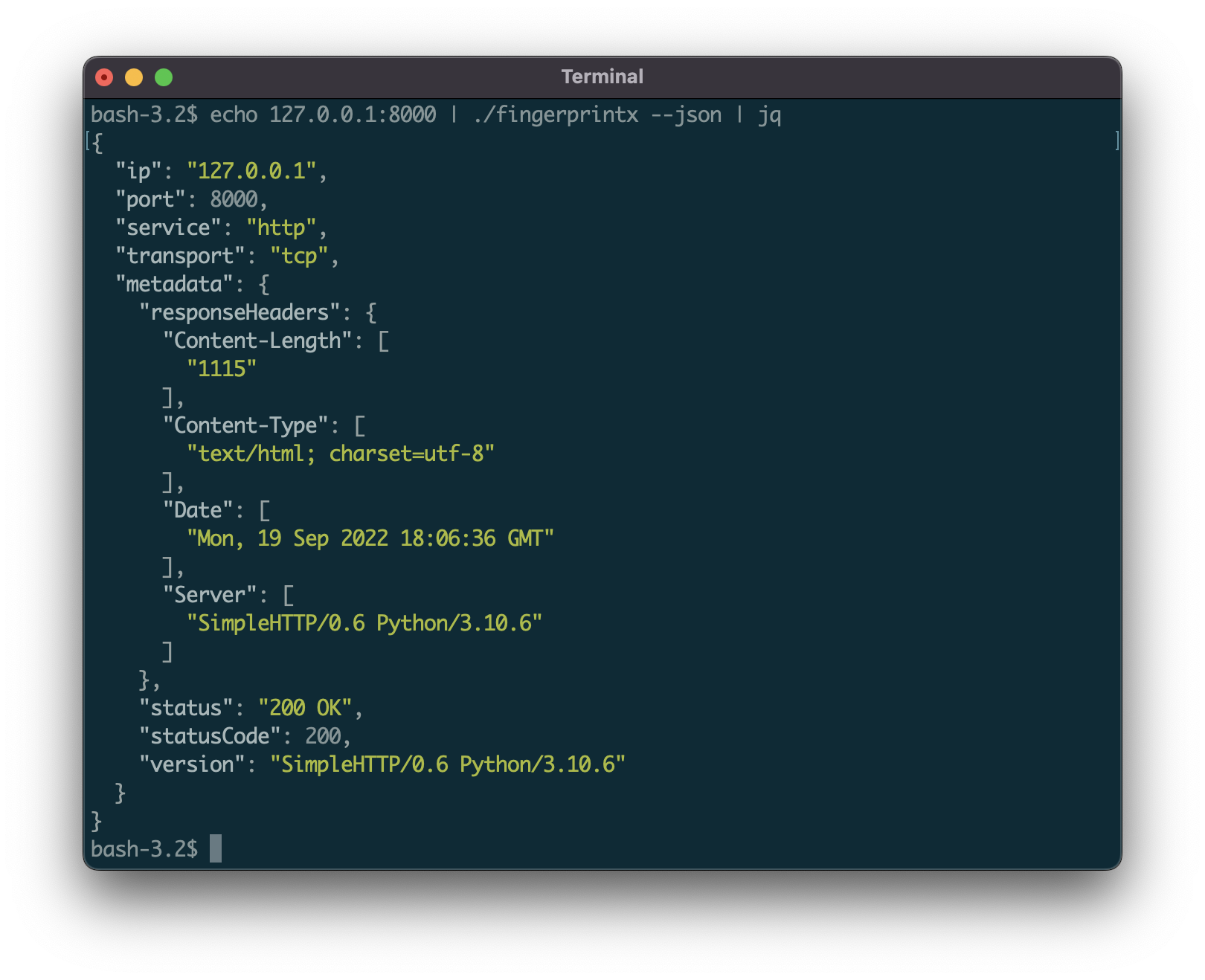Click the fingerprintx command text
The image size is (1205, 980).
coord(555,115)
